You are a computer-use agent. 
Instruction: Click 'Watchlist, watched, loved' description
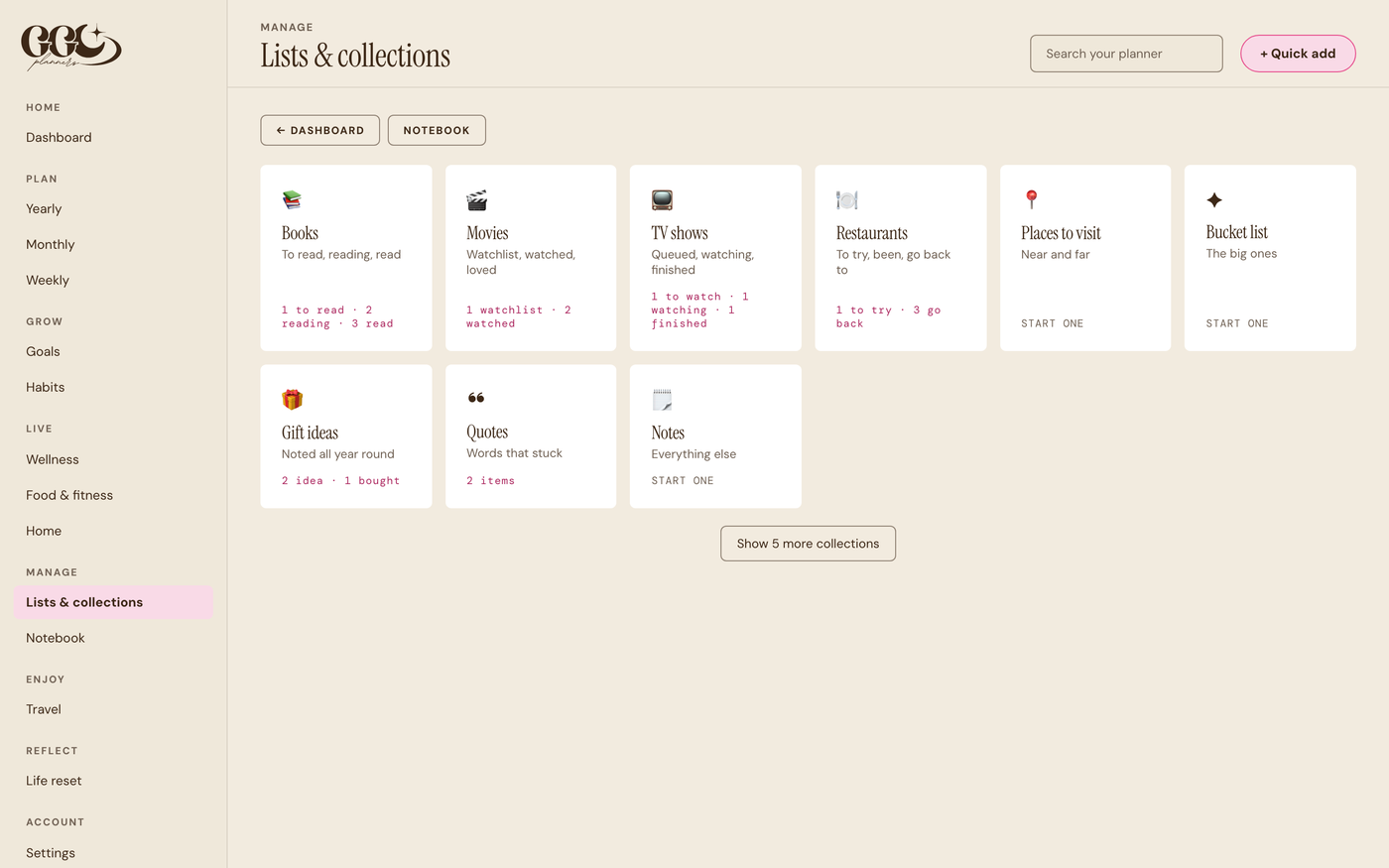[x=521, y=262]
